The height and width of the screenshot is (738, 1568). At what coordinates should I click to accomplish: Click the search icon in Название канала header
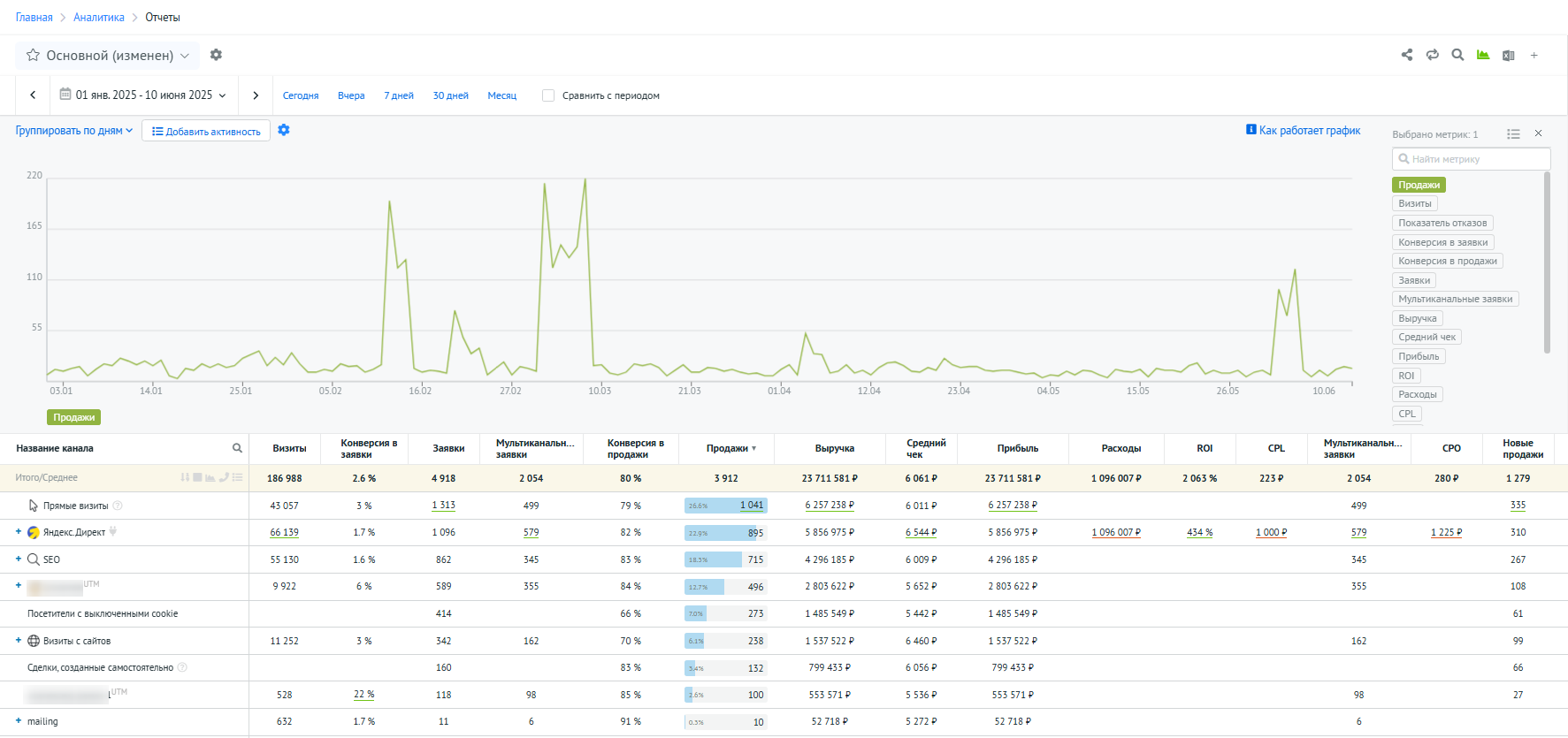click(237, 448)
